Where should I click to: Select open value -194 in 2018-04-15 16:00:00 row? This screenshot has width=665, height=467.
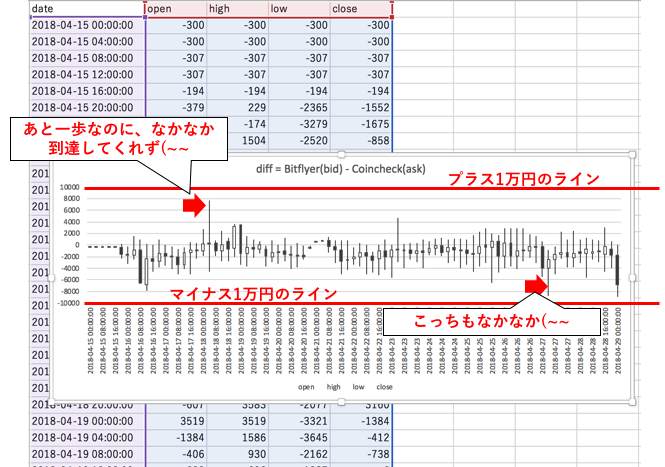pyautogui.click(x=176, y=92)
